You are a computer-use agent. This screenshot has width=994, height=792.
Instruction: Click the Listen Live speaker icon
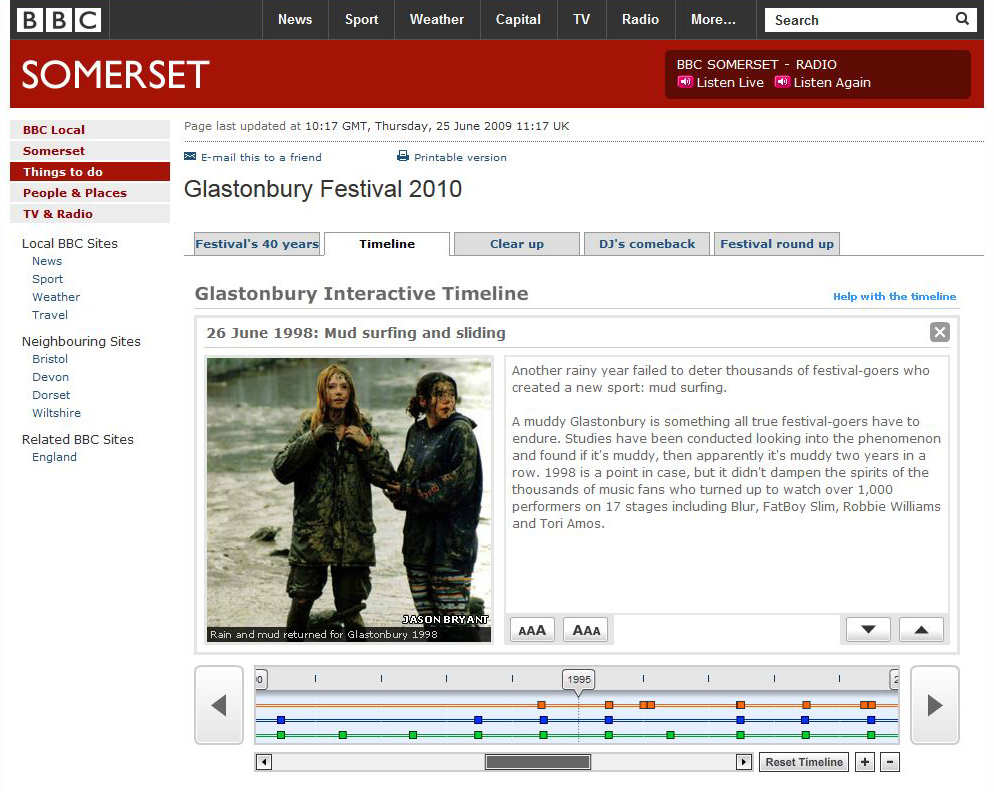(685, 82)
